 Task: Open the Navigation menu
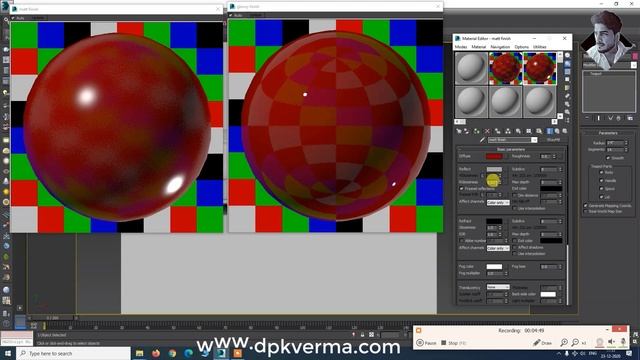pos(500,47)
